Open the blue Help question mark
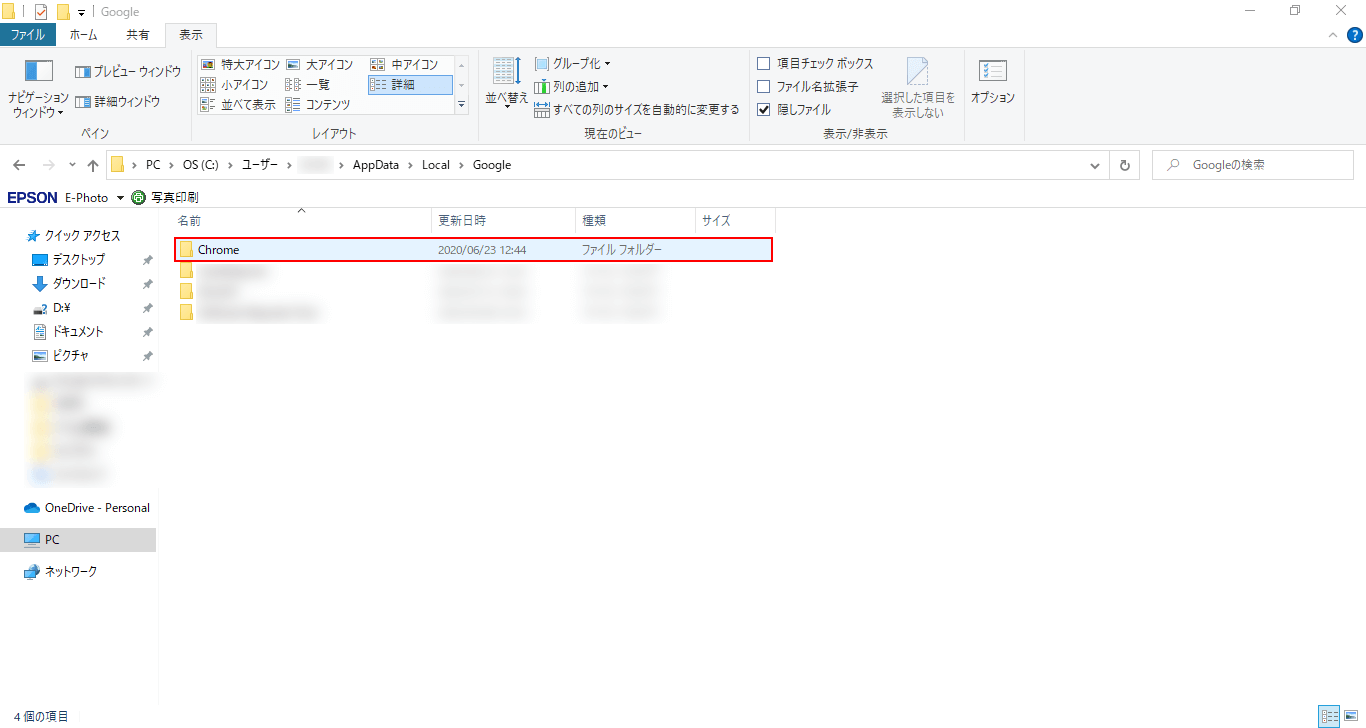 [x=1354, y=35]
